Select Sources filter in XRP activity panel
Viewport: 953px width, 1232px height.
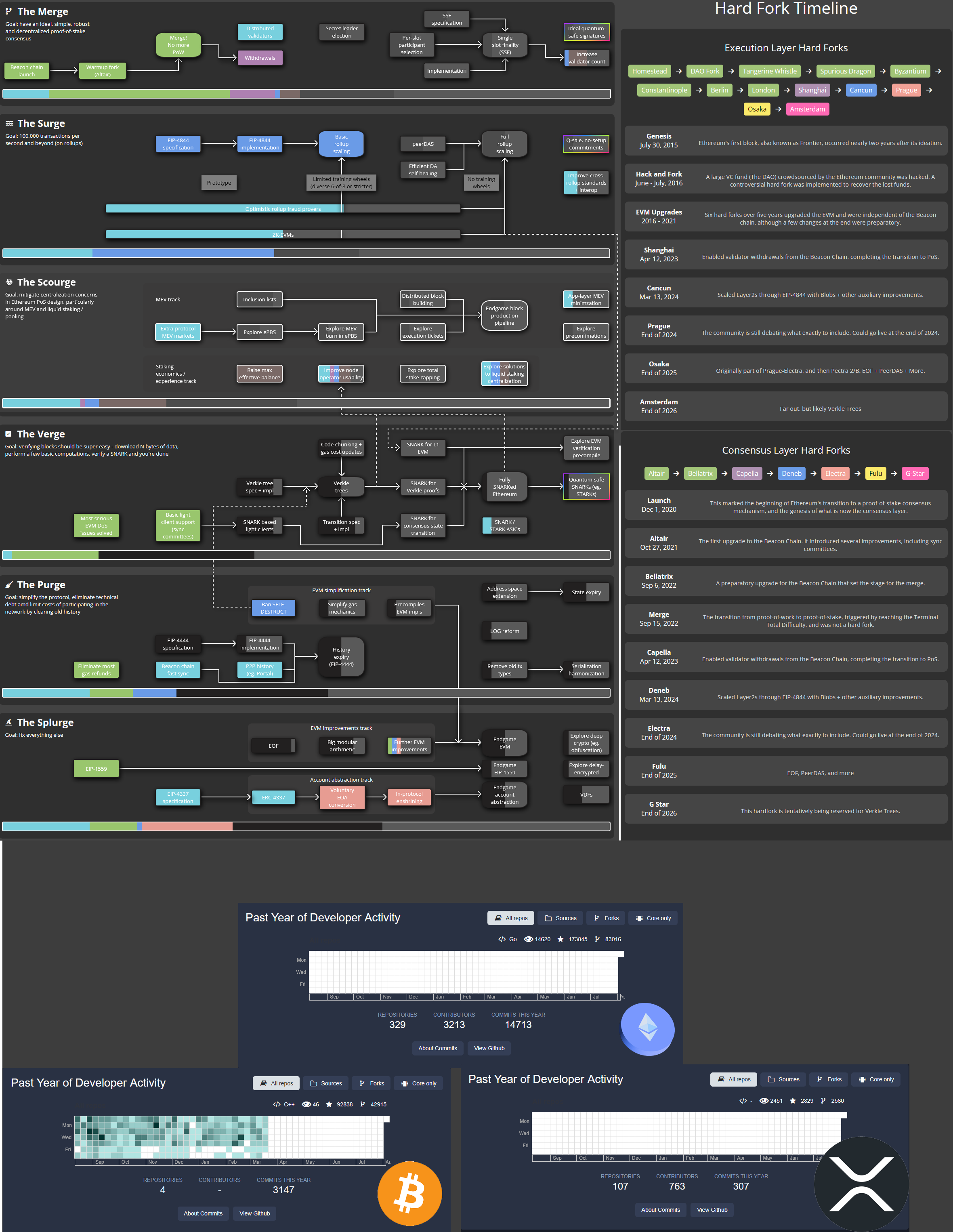[783, 1079]
